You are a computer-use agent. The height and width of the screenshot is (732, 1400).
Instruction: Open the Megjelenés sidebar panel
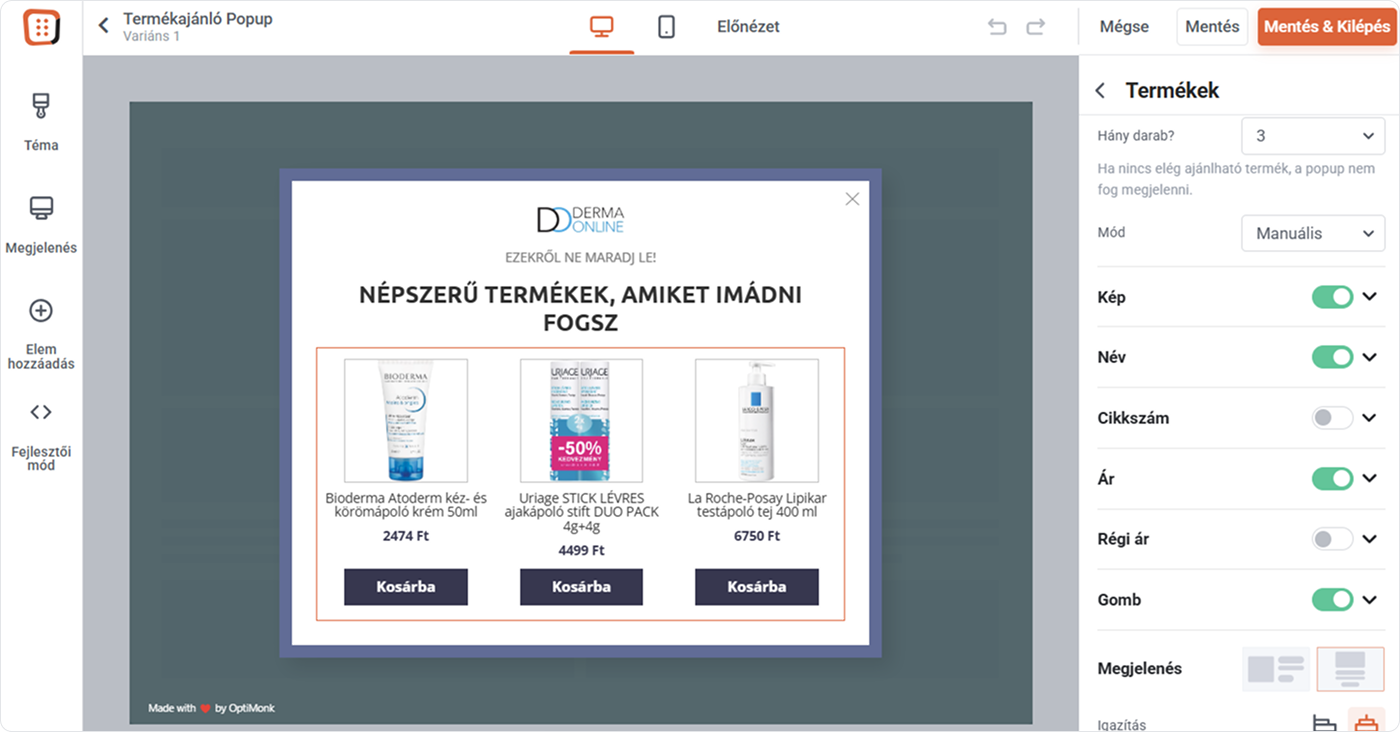point(41,225)
